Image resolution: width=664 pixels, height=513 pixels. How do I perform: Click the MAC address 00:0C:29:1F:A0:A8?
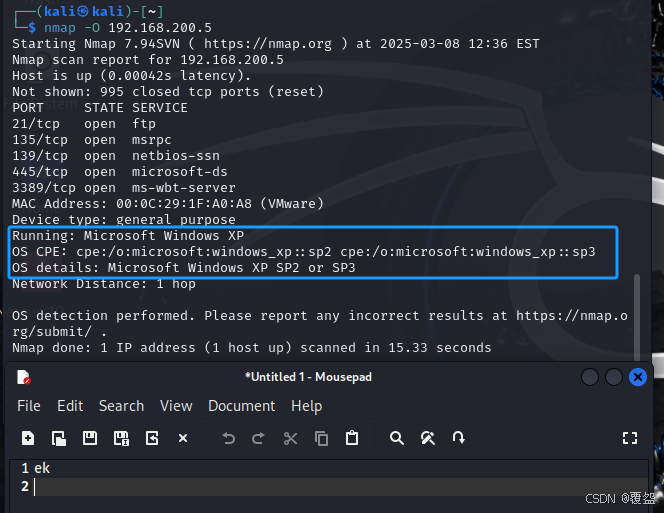coord(184,204)
